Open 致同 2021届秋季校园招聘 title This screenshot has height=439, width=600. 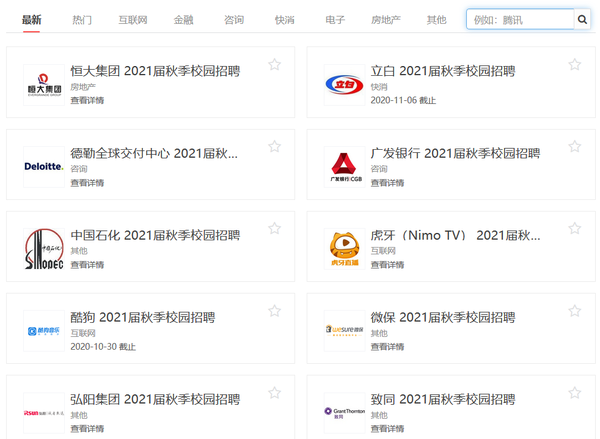[x=443, y=400]
